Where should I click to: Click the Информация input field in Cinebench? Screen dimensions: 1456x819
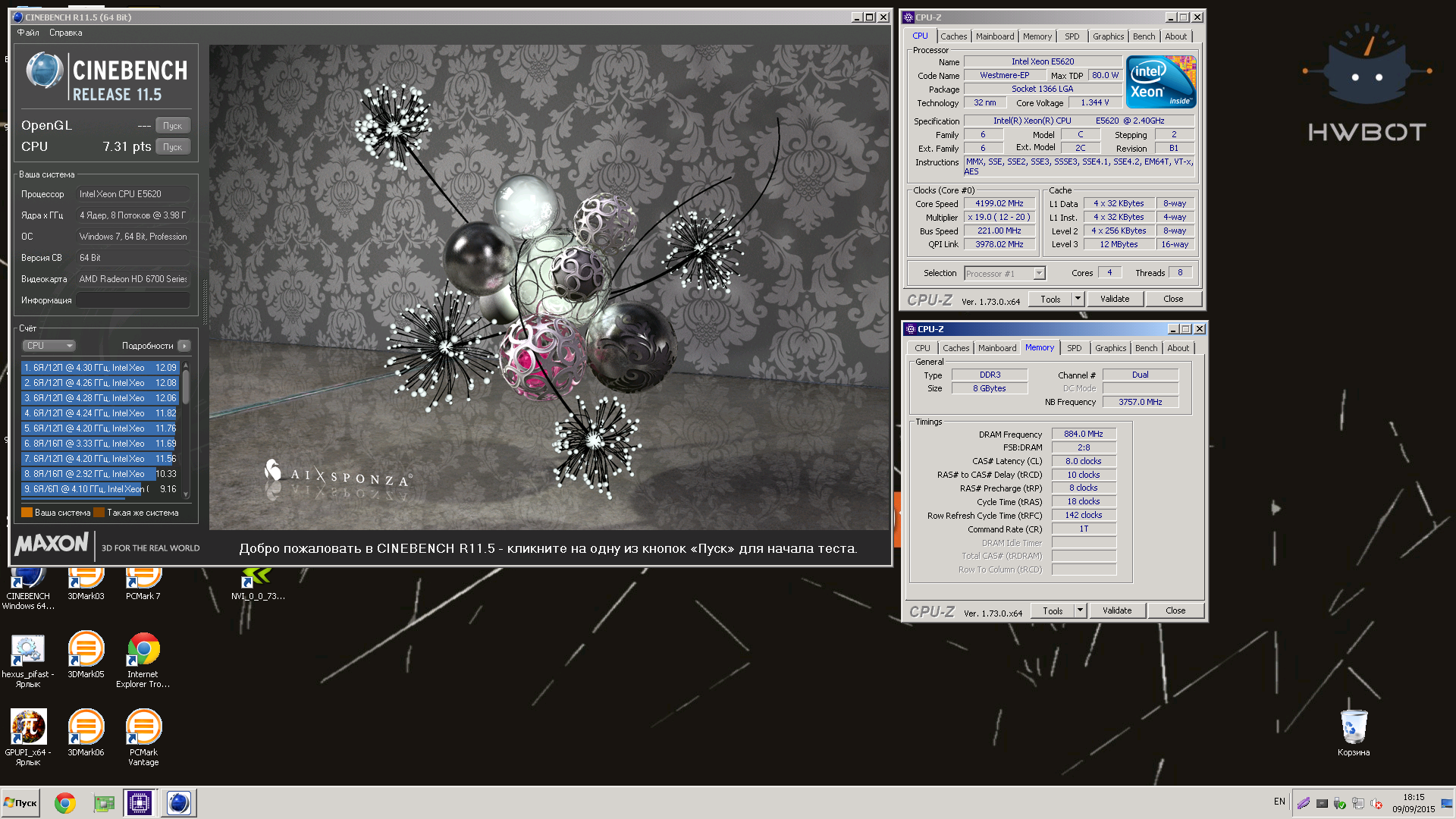point(133,300)
